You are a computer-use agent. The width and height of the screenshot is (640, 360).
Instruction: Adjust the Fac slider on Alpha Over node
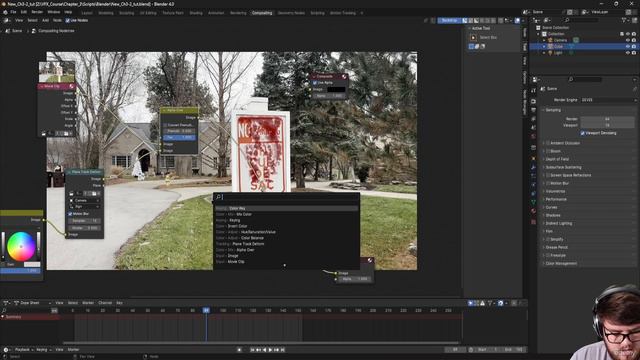pyautogui.click(x=180, y=138)
